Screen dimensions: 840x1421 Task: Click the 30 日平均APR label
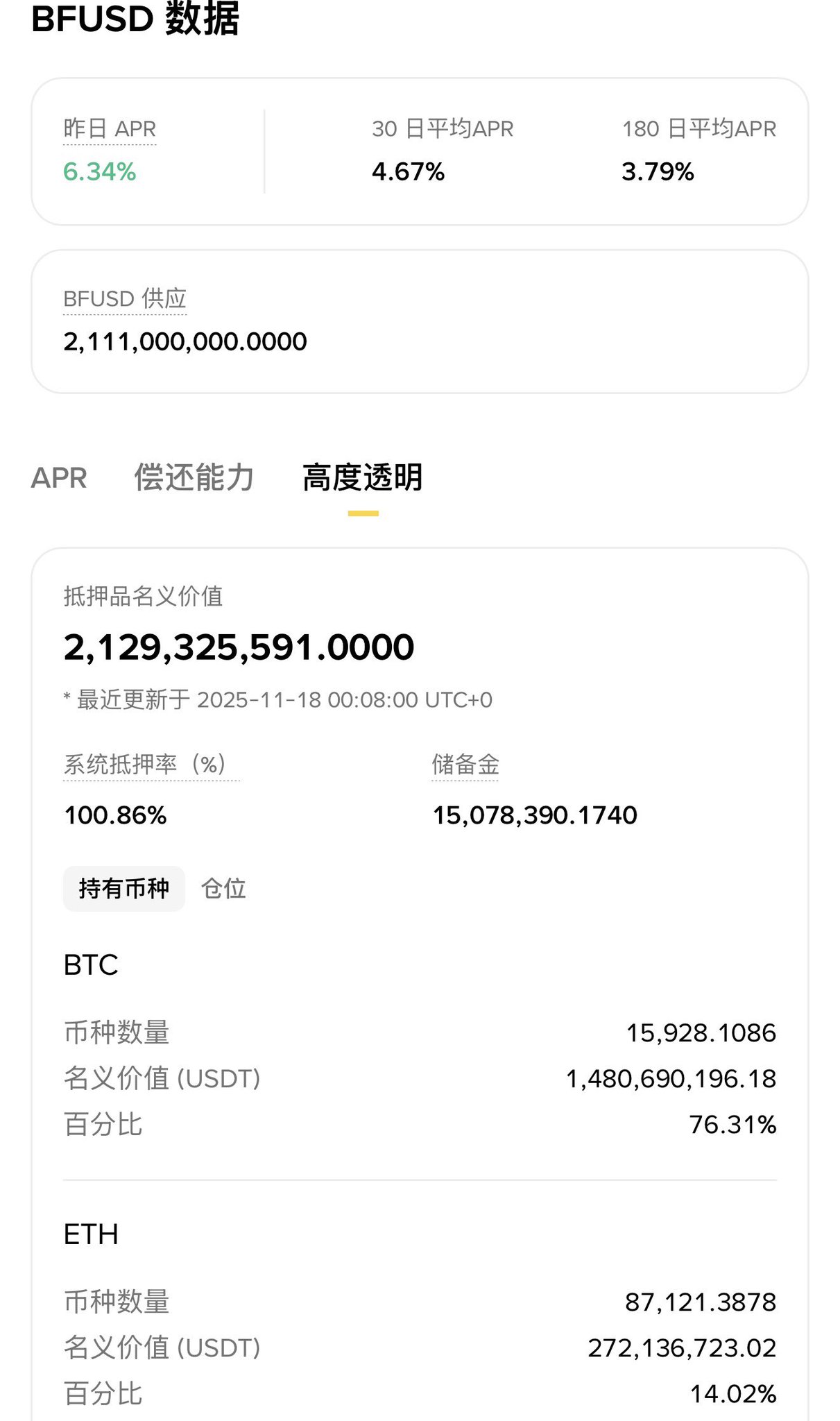point(443,129)
